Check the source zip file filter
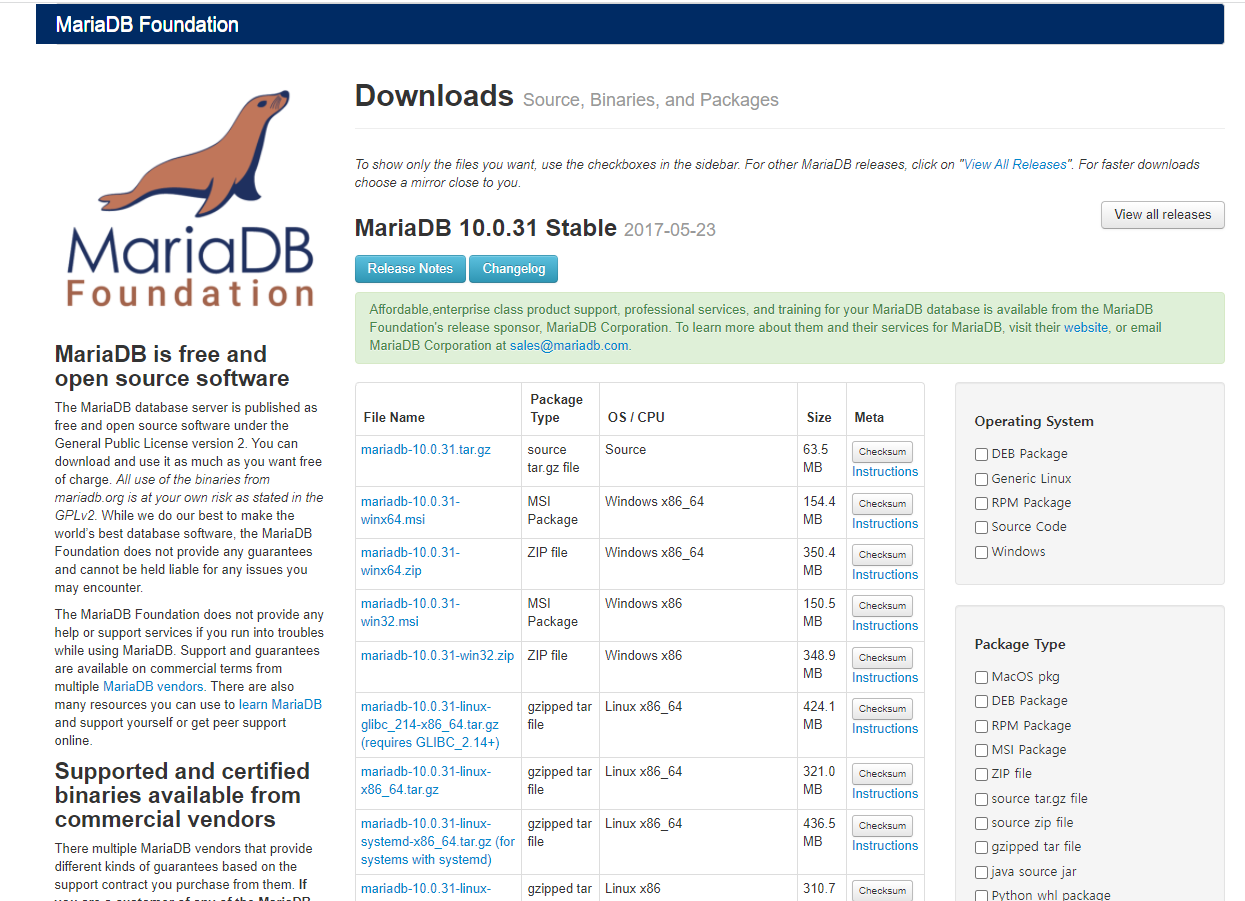1245x901 pixels. tap(981, 823)
